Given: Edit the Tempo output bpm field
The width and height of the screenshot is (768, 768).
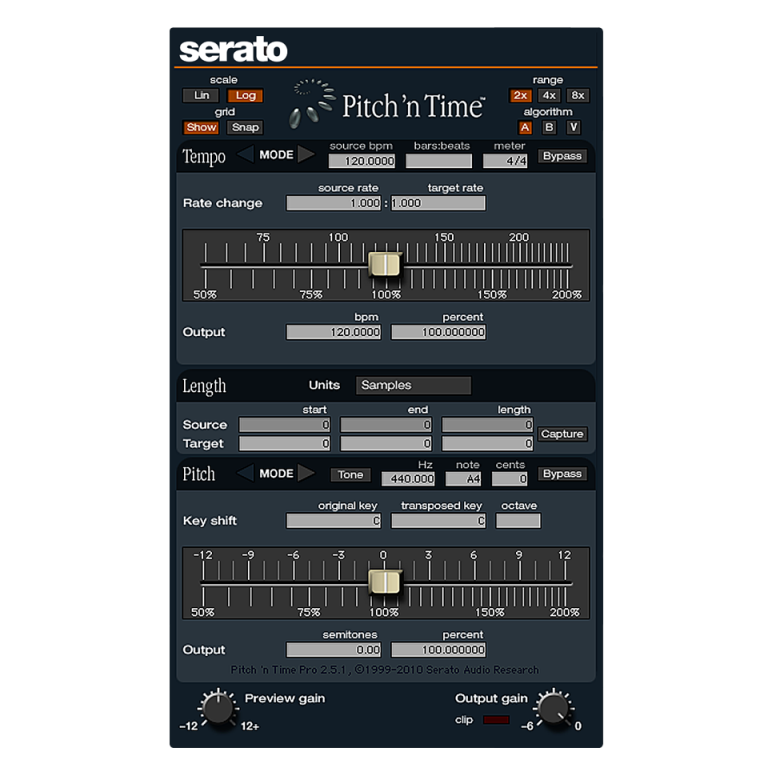Looking at the screenshot, I should (334, 332).
